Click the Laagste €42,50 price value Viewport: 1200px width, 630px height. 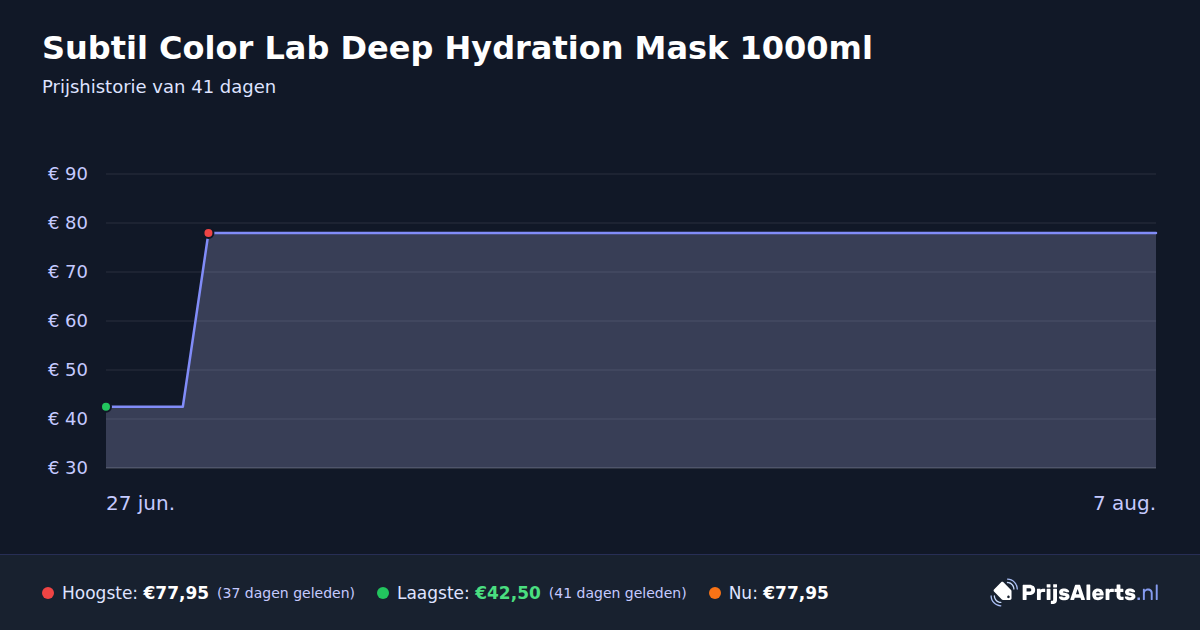coord(508,593)
